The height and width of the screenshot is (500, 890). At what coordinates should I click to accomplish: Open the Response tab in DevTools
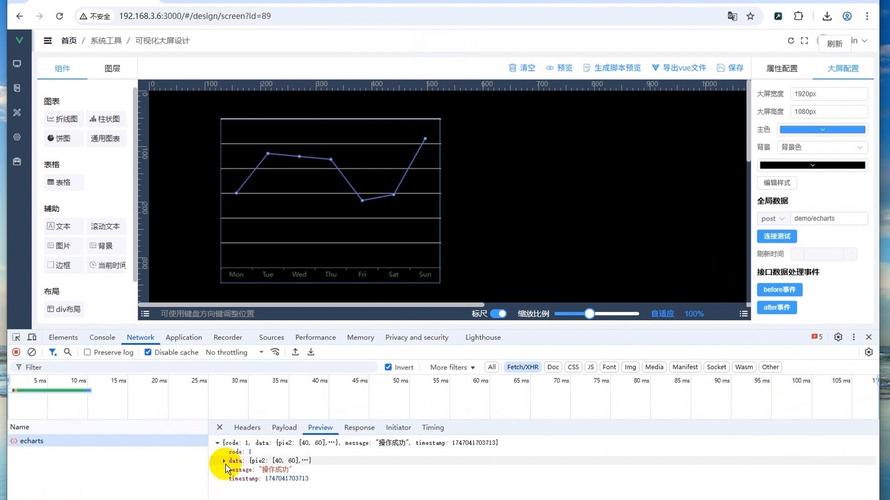(359, 427)
